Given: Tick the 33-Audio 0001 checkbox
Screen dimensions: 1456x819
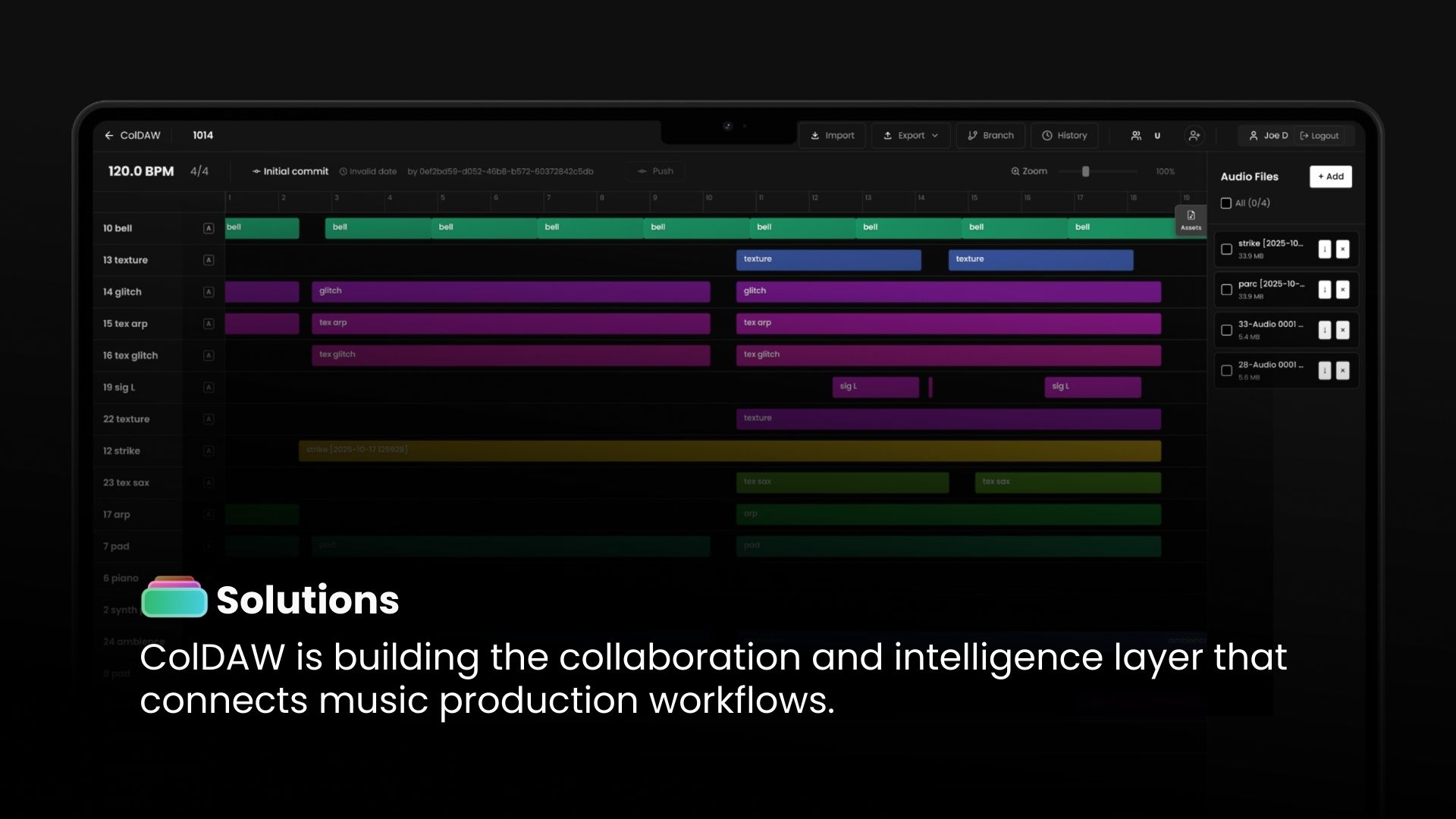Looking at the screenshot, I should click(x=1226, y=331).
